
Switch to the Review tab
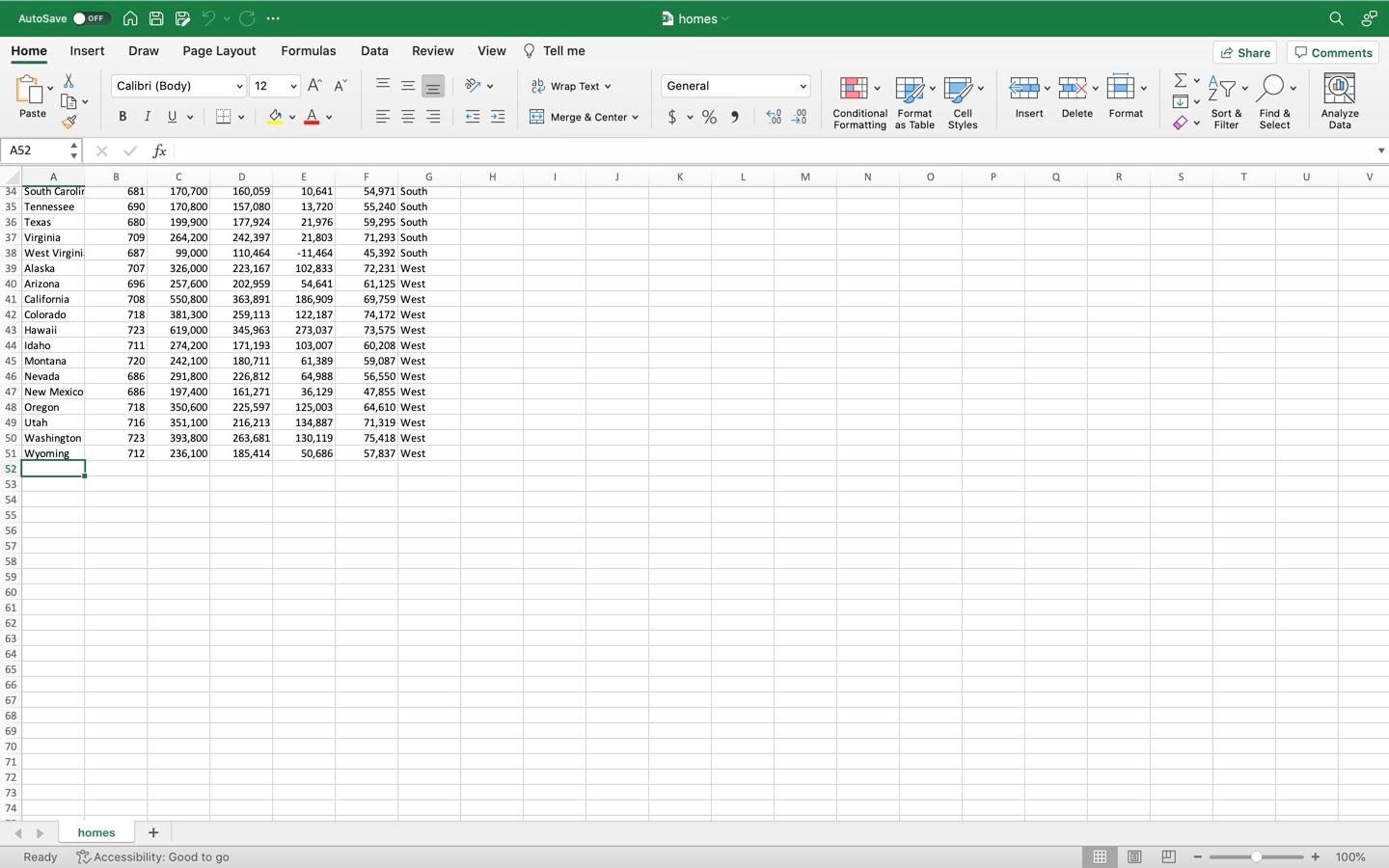(433, 51)
